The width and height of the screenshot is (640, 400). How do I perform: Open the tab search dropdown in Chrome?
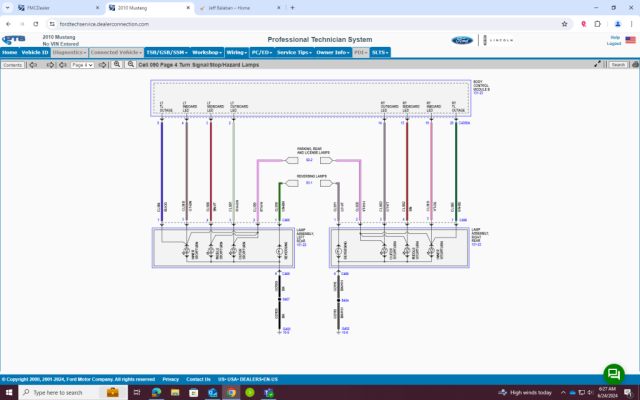7,8
